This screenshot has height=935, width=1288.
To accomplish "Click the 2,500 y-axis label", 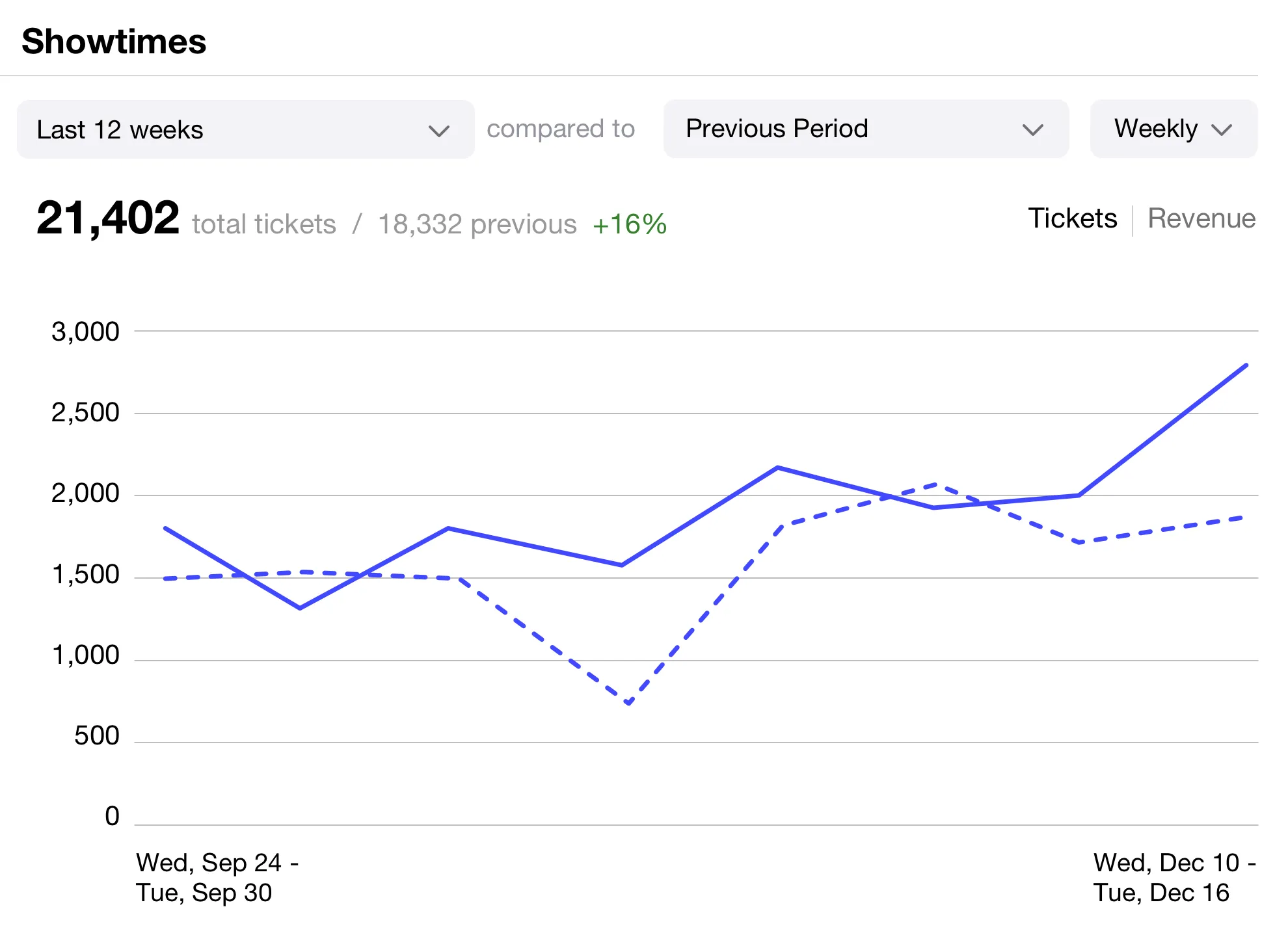I will [x=85, y=412].
